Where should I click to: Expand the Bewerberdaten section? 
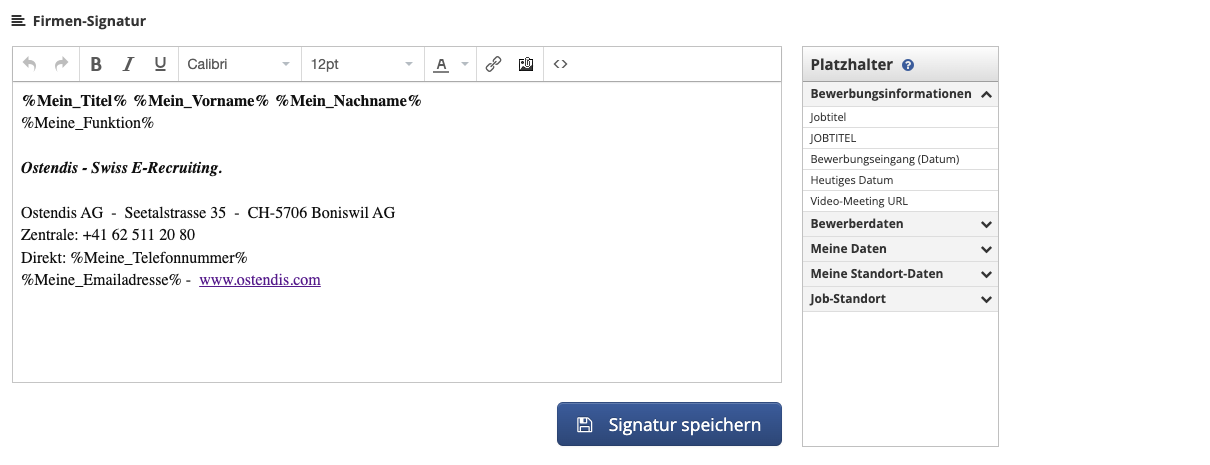(x=901, y=224)
